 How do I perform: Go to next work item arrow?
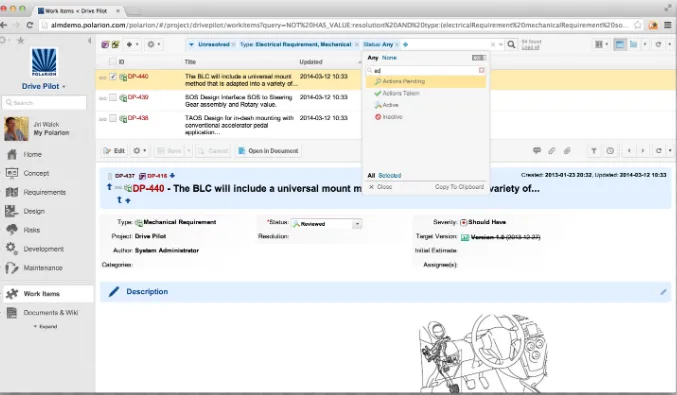643,151
